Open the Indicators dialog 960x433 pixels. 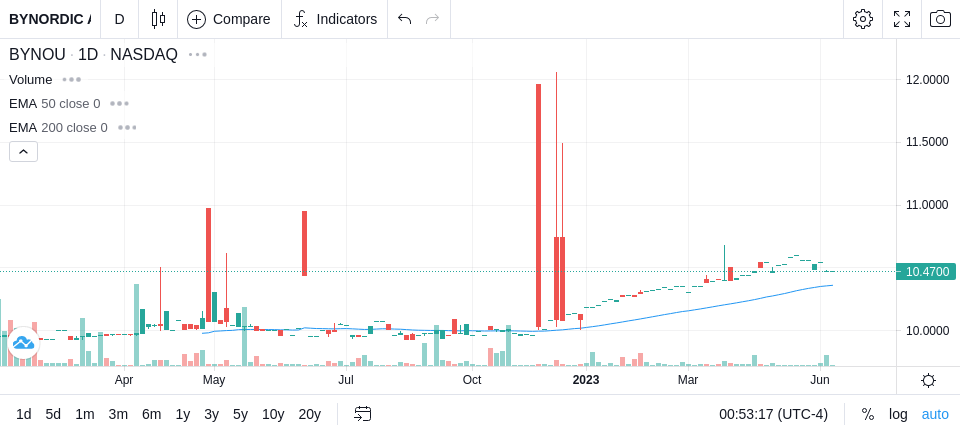(335, 19)
